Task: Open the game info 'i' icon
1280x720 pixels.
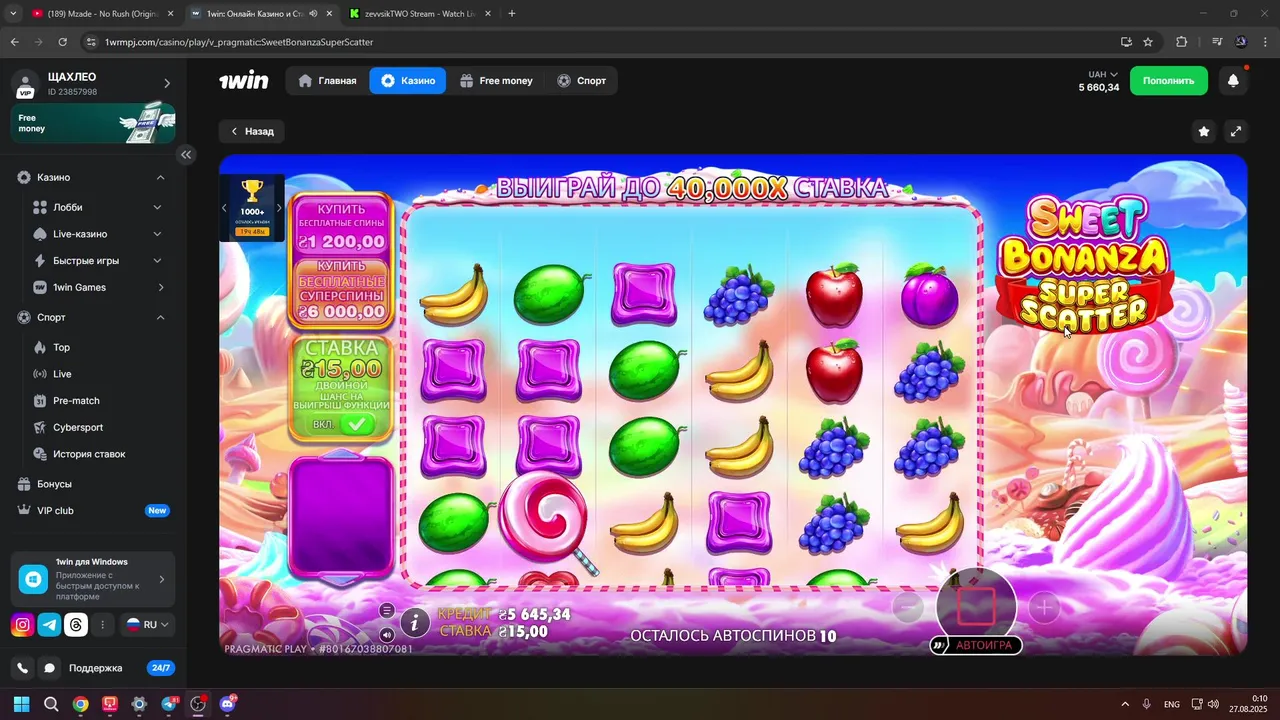Action: coord(415,622)
